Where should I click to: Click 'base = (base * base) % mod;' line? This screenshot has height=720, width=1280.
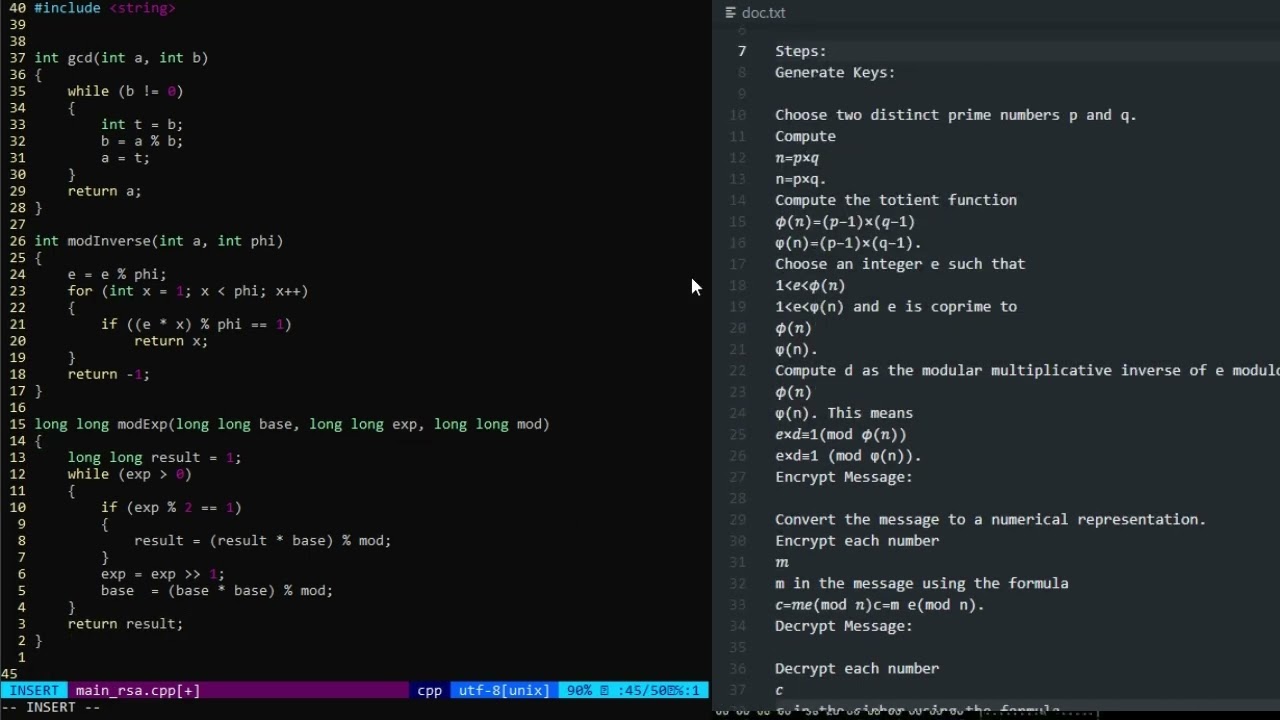pyautogui.click(x=217, y=590)
